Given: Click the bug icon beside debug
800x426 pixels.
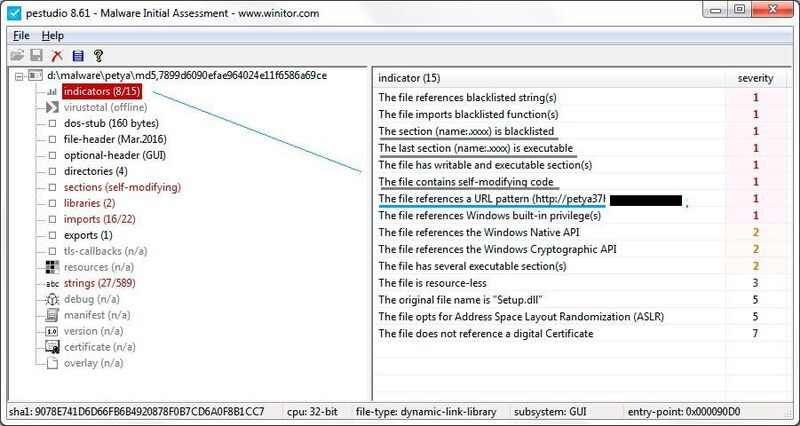Looking at the screenshot, I should pyautogui.click(x=52, y=299).
